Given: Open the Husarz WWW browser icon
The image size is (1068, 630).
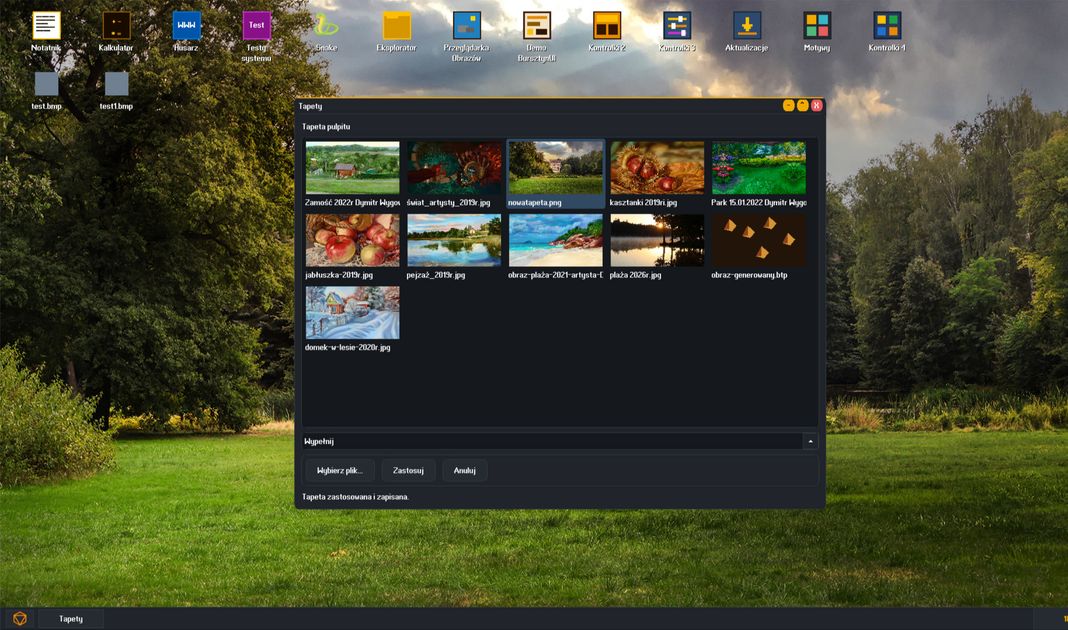Looking at the screenshot, I should point(187,26).
